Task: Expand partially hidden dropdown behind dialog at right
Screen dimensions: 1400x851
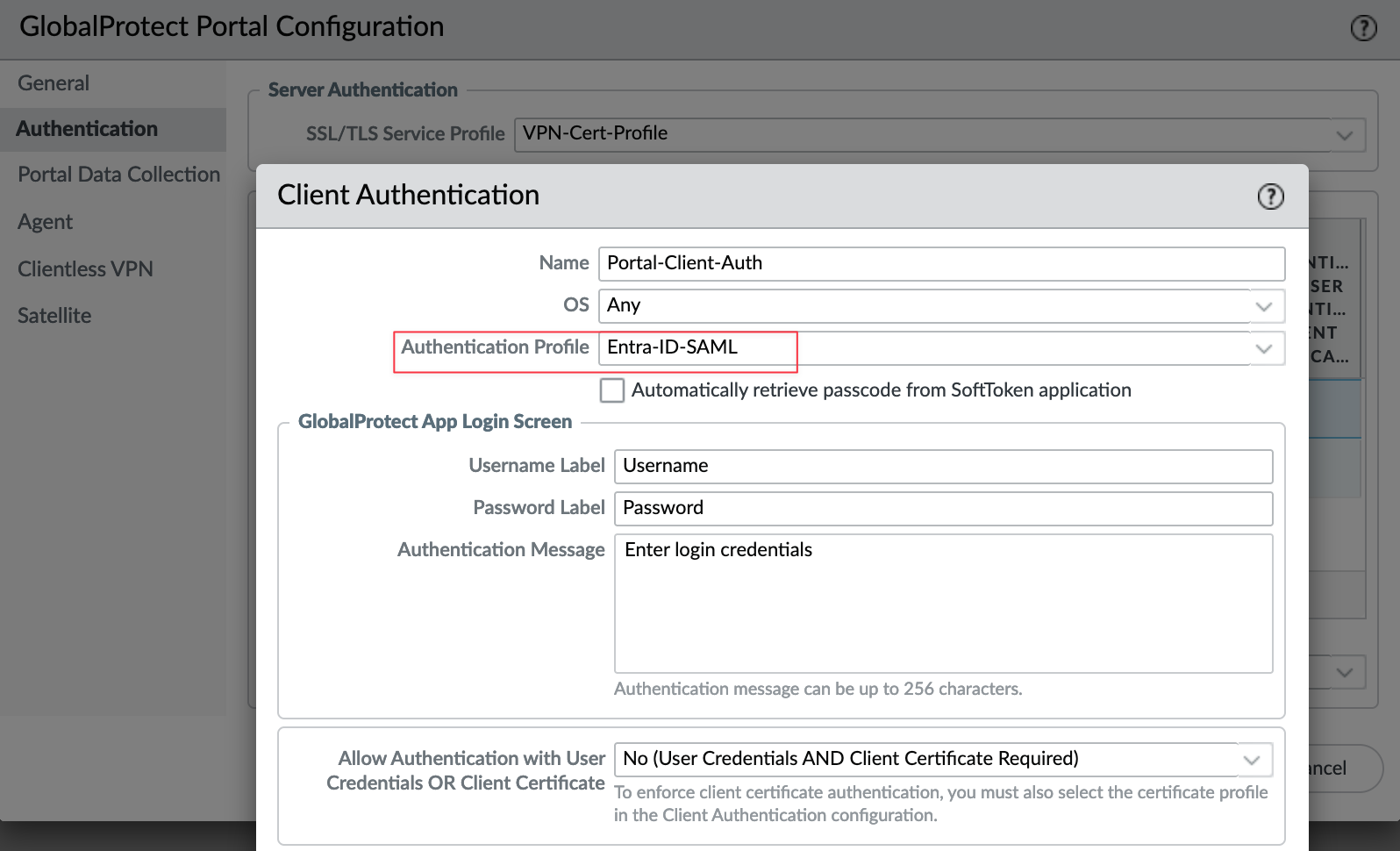Action: [x=1345, y=673]
